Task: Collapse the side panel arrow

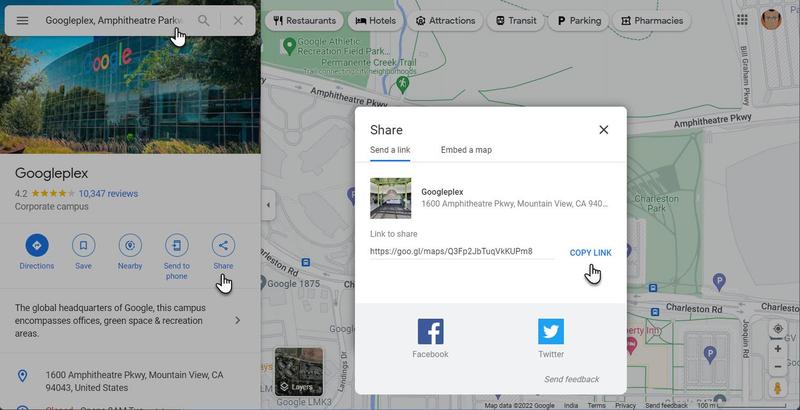Action: coord(268,205)
